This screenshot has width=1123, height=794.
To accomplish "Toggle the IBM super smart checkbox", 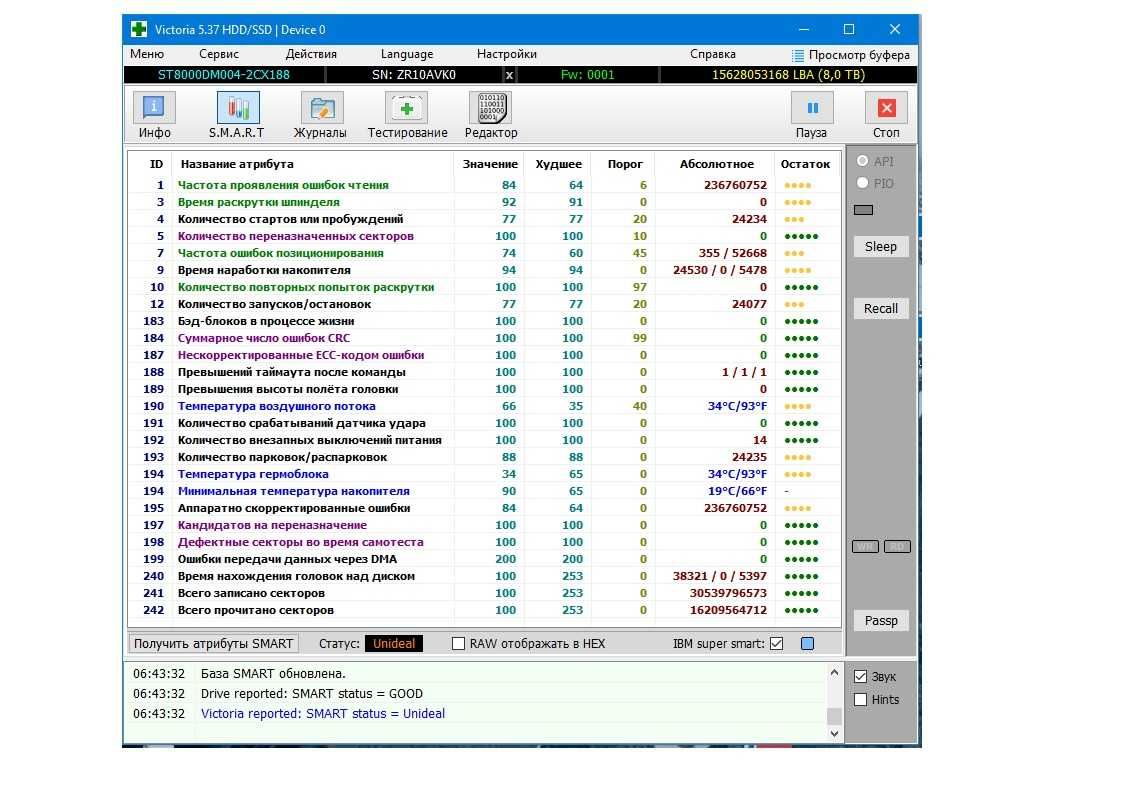I will click(x=776, y=644).
